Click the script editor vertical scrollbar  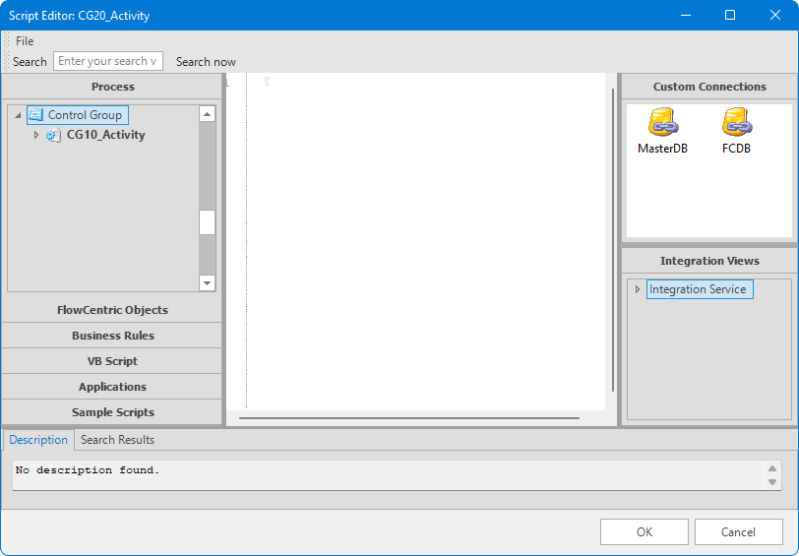tap(612, 240)
